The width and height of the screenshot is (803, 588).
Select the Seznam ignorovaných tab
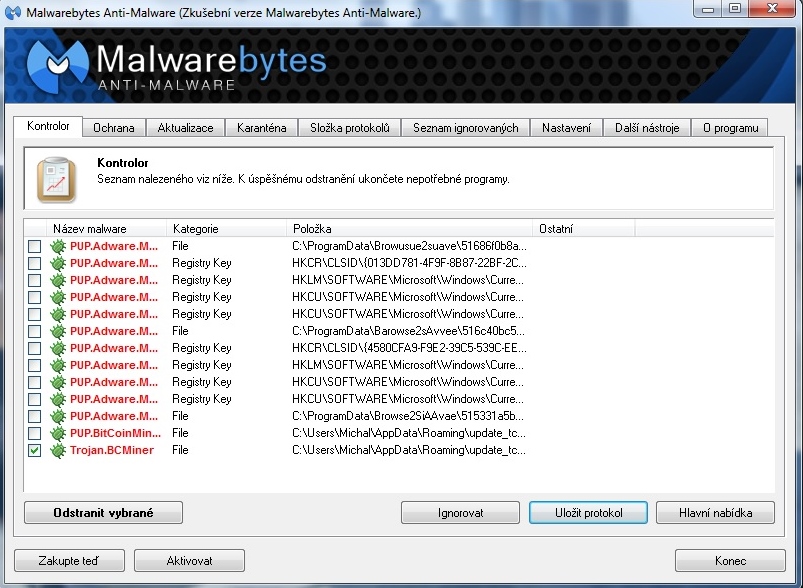pos(466,128)
